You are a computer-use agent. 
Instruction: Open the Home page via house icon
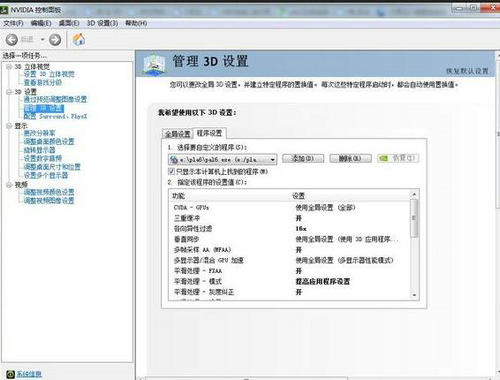[x=79, y=40]
